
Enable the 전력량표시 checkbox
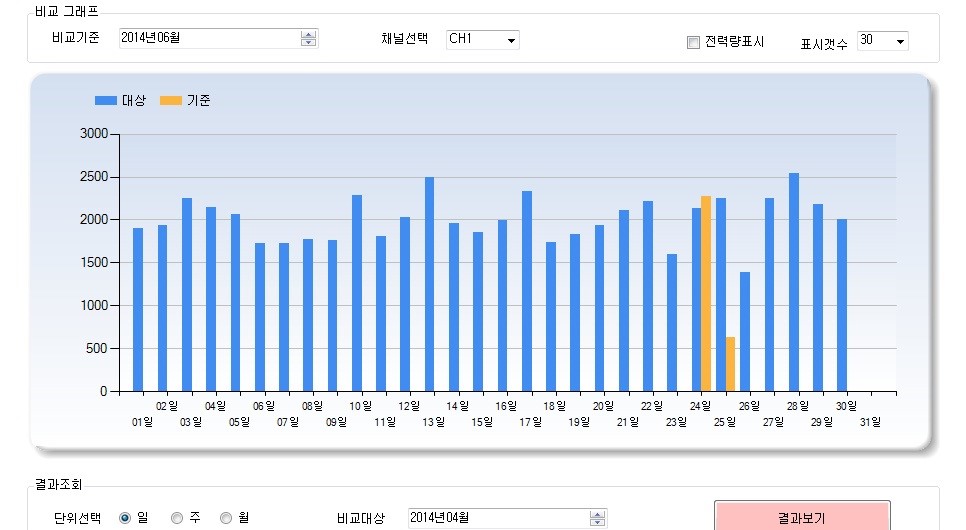693,42
